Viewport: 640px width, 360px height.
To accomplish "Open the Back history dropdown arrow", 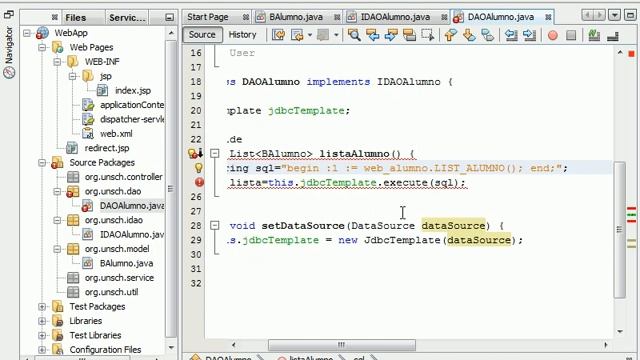I will pos(310,35).
